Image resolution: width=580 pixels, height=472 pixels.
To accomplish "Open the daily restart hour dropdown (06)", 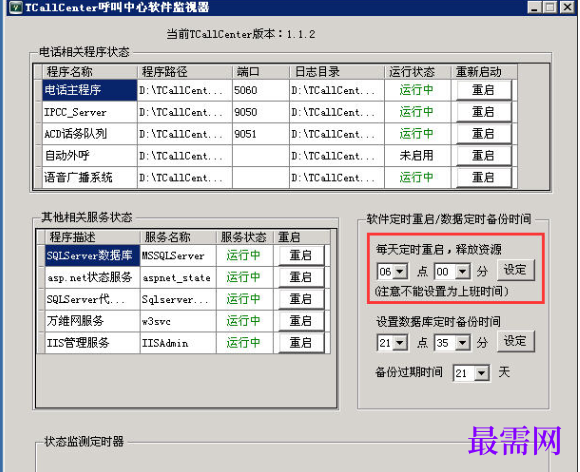I will pyautogui.click(x=400, y=272).
